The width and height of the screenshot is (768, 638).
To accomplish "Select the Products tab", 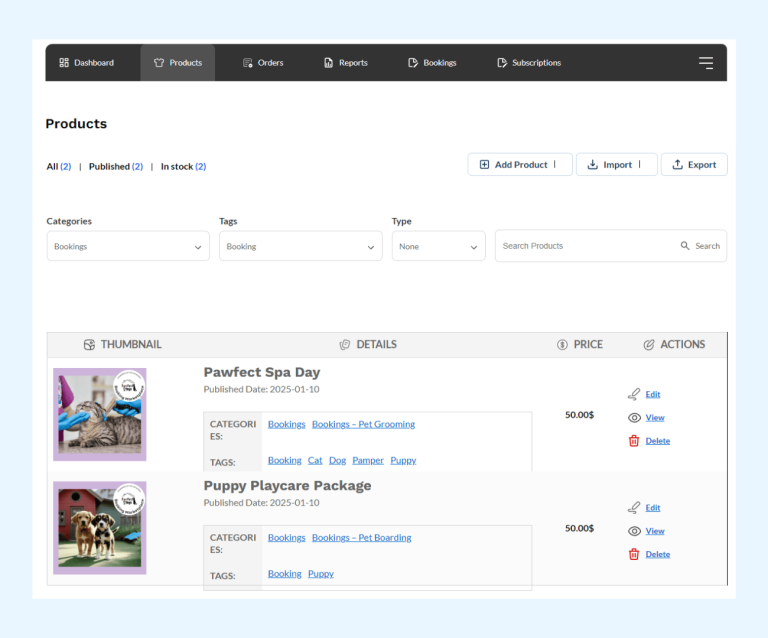I will click(x=178, y=63).
